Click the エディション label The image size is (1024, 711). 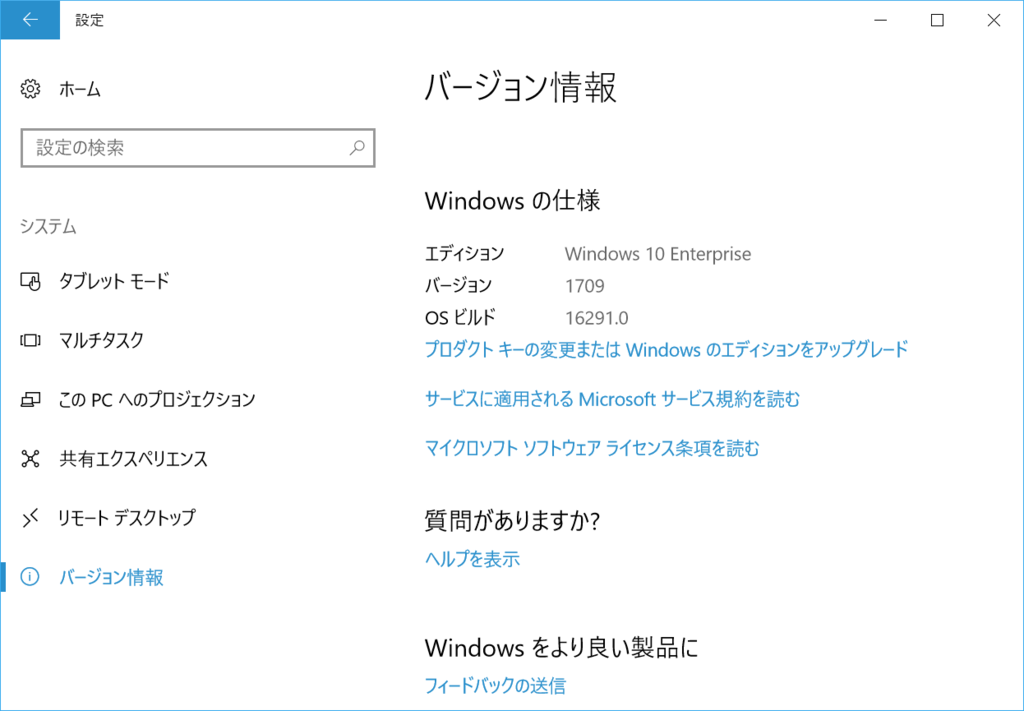click(464, 253)
